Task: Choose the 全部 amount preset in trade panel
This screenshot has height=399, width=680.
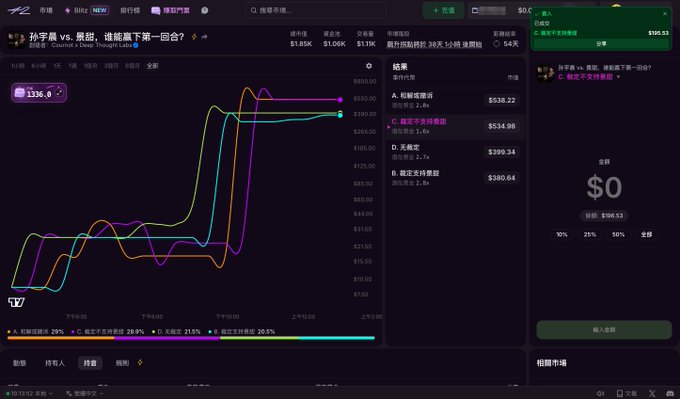Action: 646,234
